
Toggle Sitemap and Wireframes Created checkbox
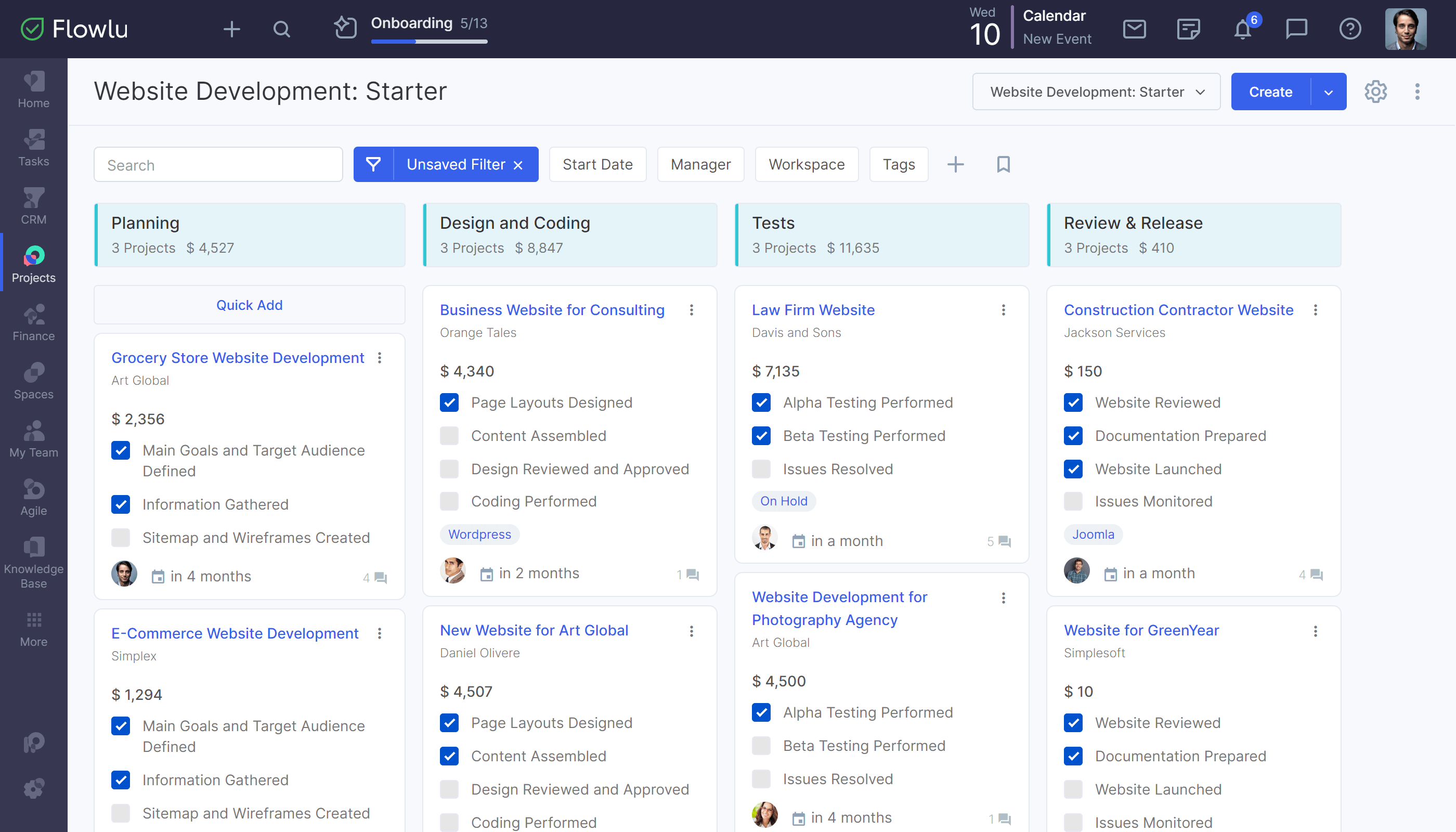(x=120, y=538)
